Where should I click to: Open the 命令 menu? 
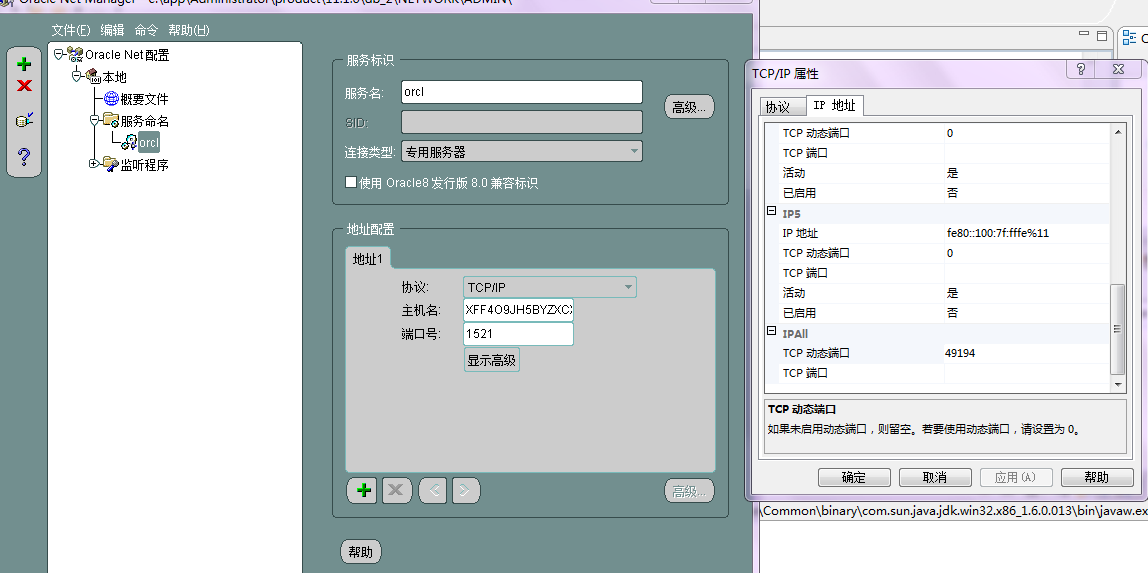pos(146,30)
